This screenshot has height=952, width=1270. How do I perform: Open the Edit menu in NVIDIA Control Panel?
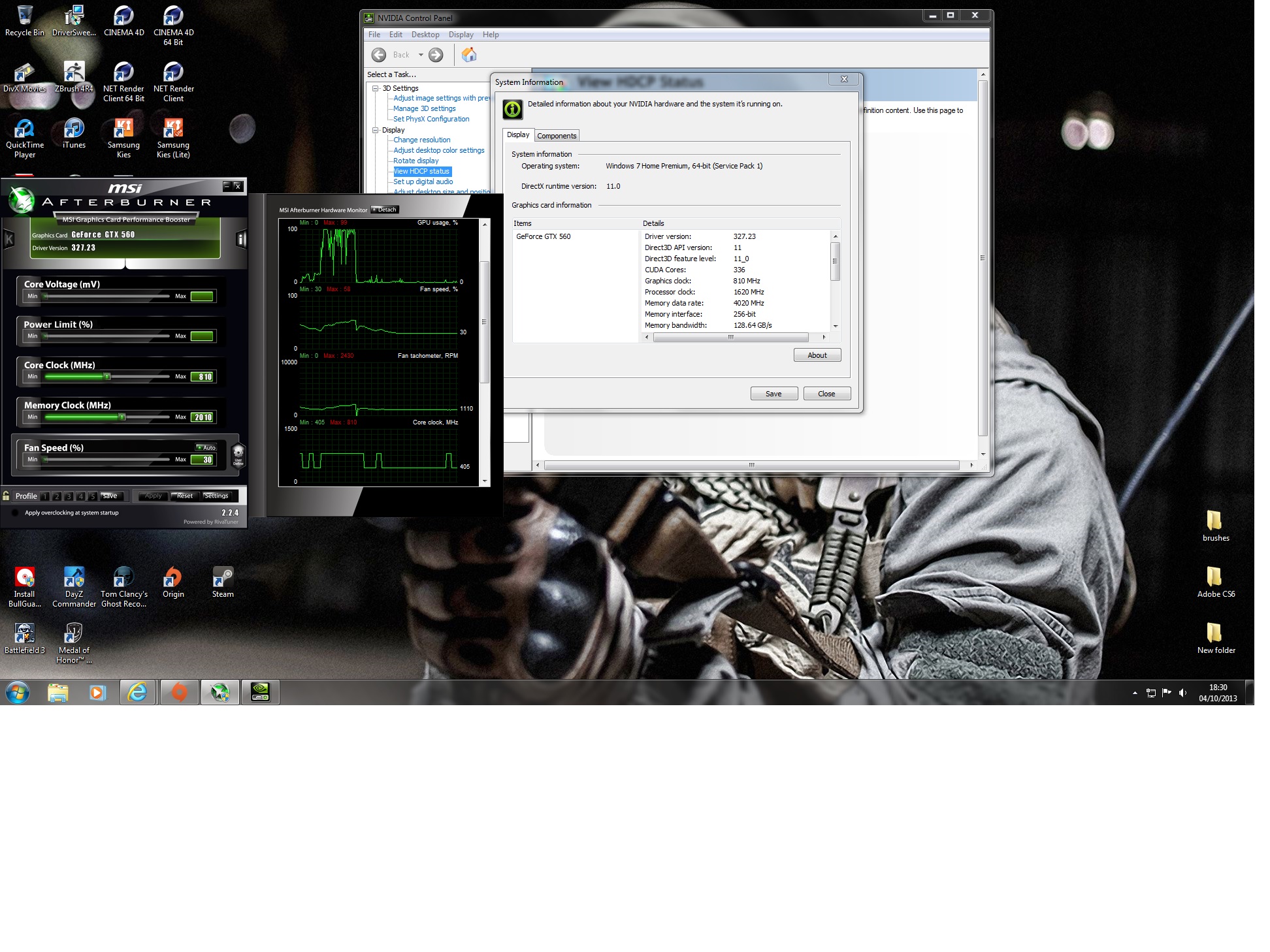tap(396, 35)
